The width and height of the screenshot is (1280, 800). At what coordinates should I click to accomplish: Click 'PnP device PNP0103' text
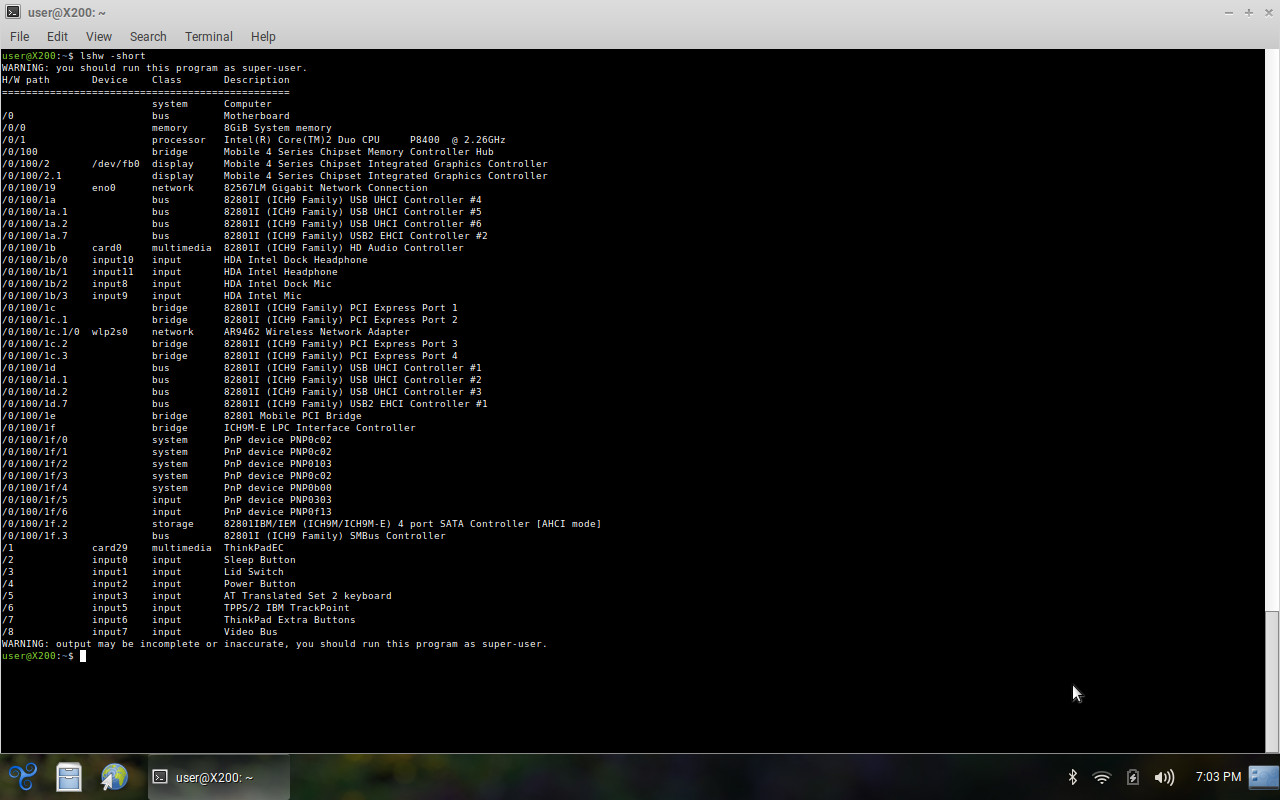point(278,464)
